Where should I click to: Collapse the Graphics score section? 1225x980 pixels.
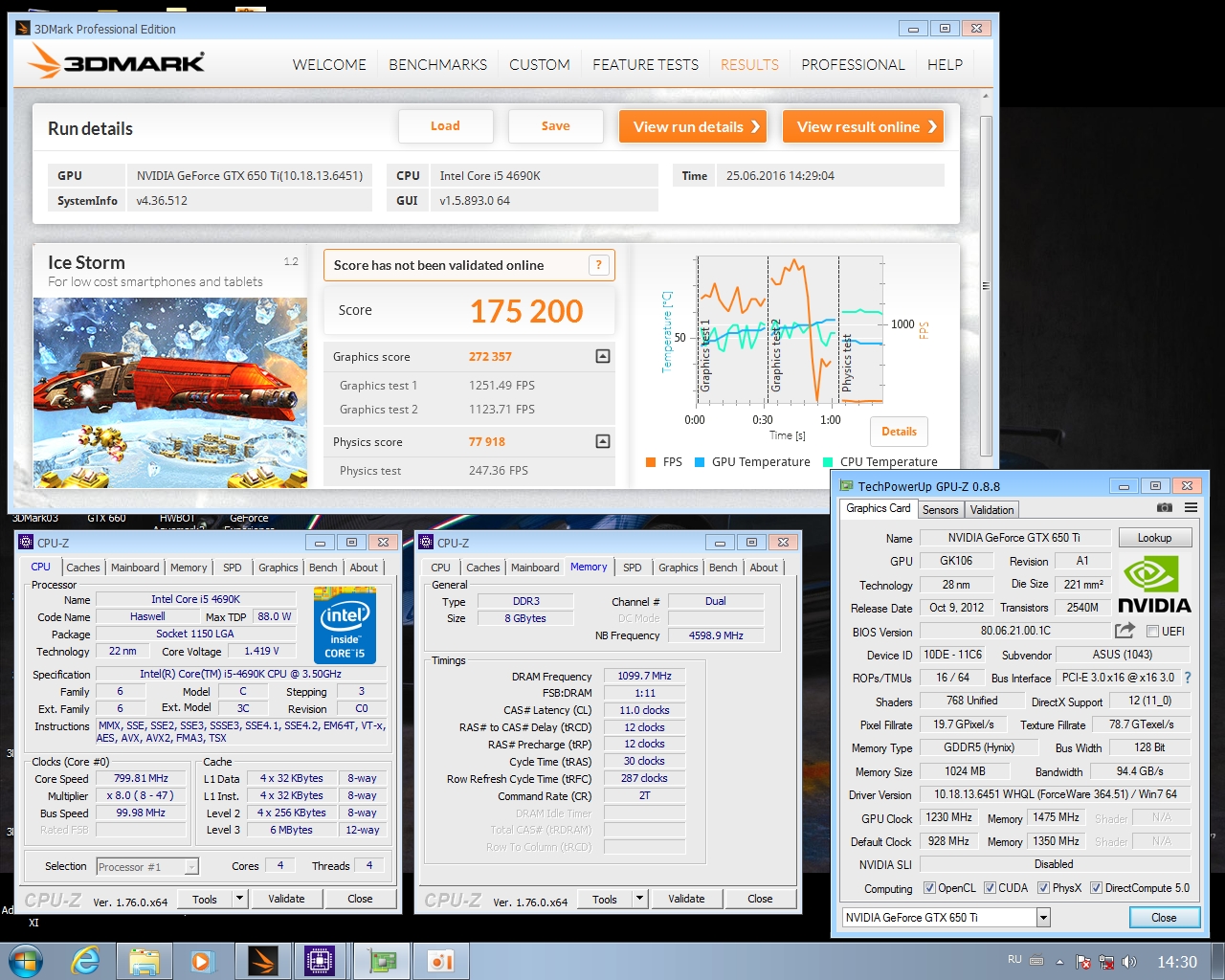click(603, 356)
